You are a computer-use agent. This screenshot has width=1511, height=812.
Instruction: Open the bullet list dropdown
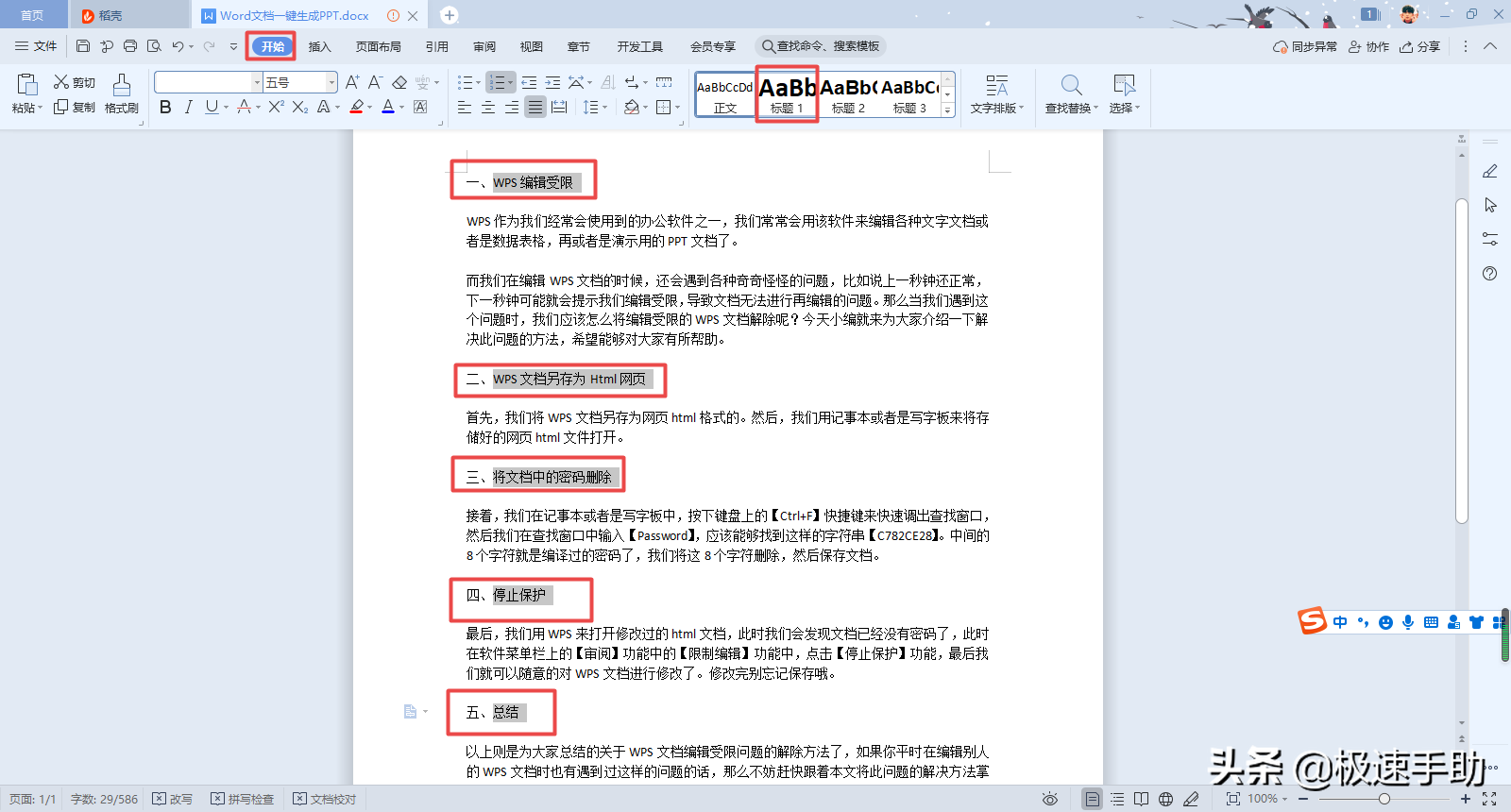click(x=479, y=83)
